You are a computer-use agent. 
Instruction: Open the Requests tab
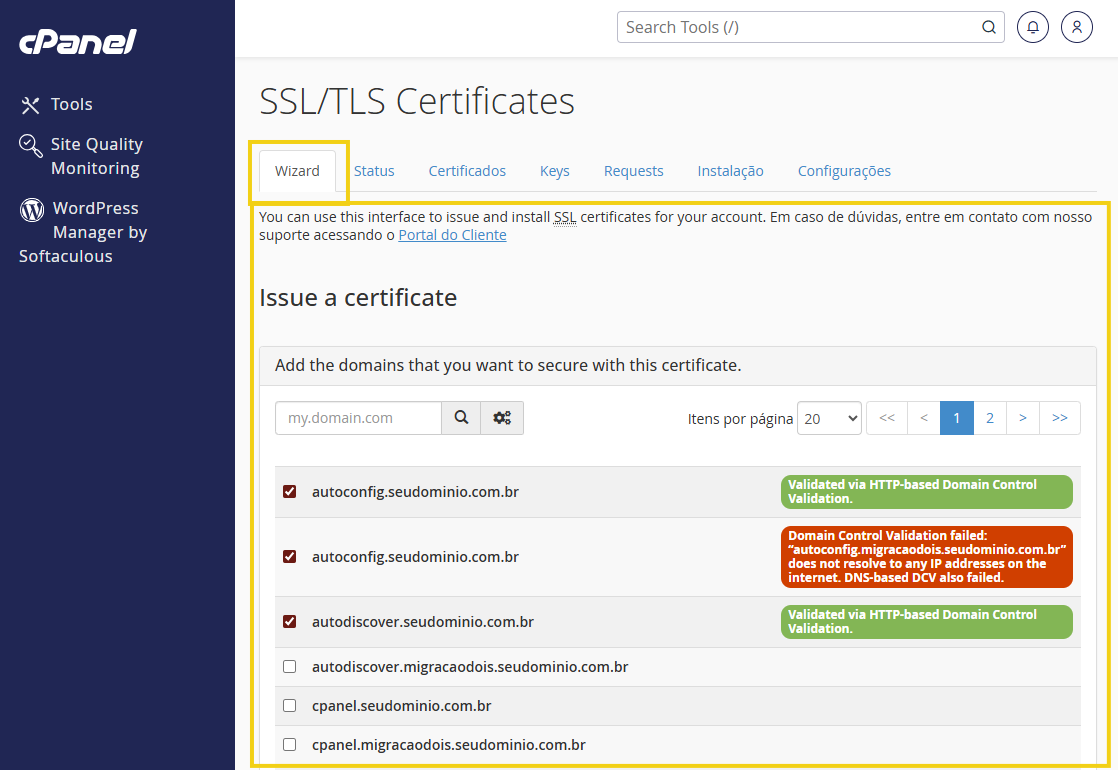click(x=634, y=171)
